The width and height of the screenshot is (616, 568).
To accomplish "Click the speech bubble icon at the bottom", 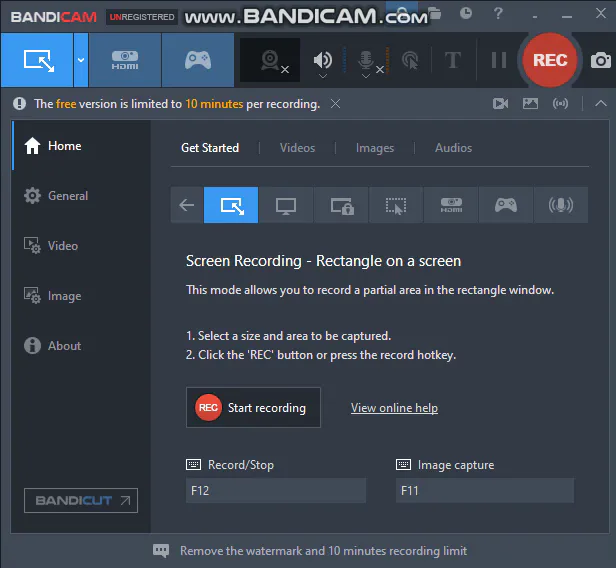I will point(161,551).
